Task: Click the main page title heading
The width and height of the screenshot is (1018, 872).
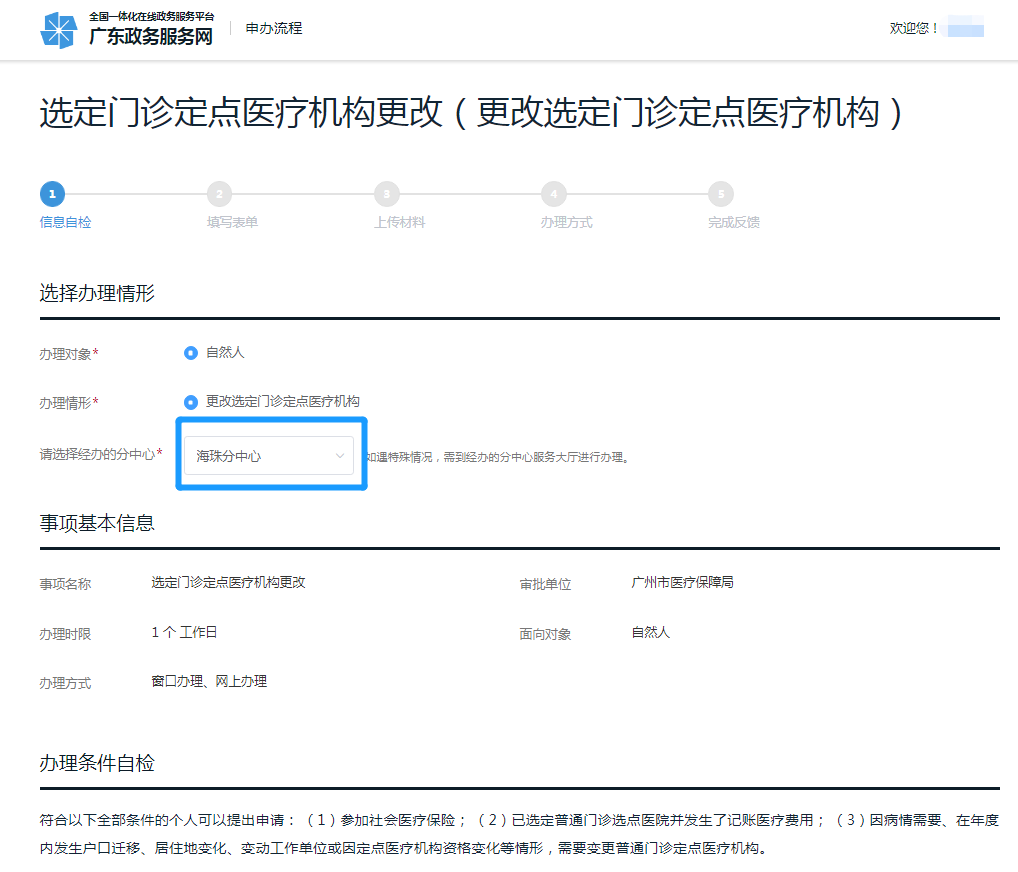Action: [471, 112]
